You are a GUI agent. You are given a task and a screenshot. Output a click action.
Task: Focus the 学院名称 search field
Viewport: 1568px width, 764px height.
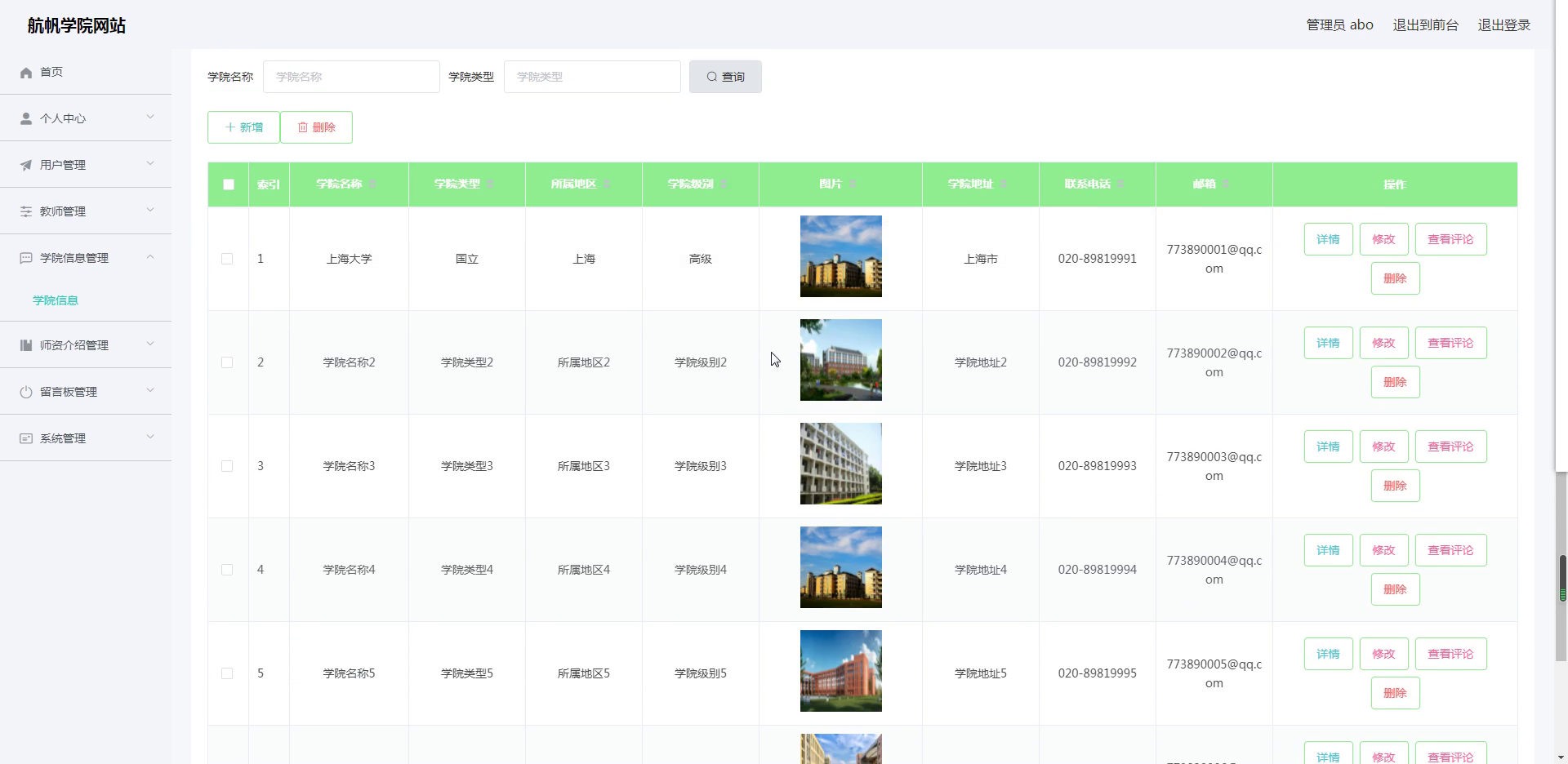coord(351,77)
